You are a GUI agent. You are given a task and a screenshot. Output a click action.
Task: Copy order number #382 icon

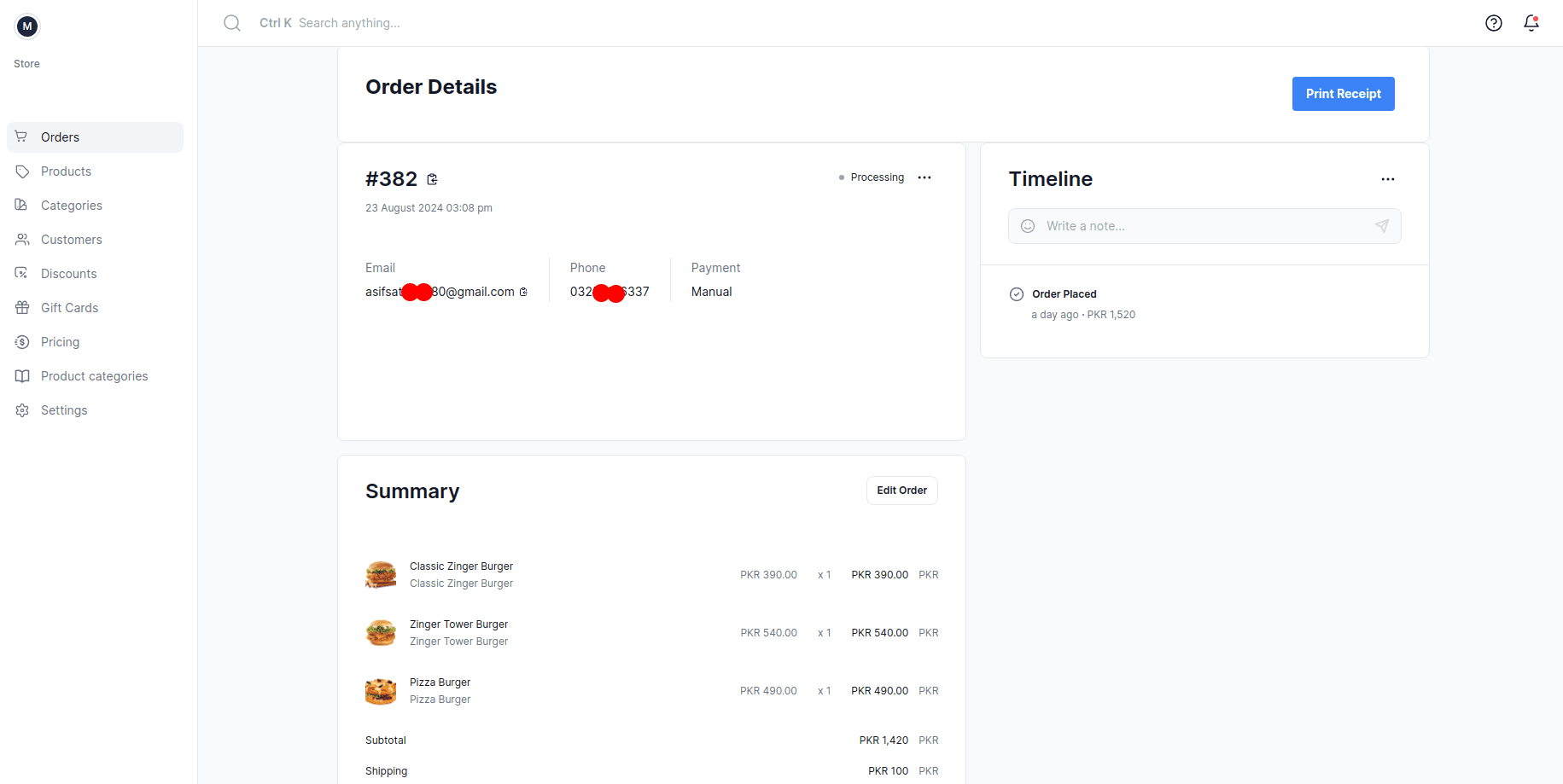pos(432,179)
